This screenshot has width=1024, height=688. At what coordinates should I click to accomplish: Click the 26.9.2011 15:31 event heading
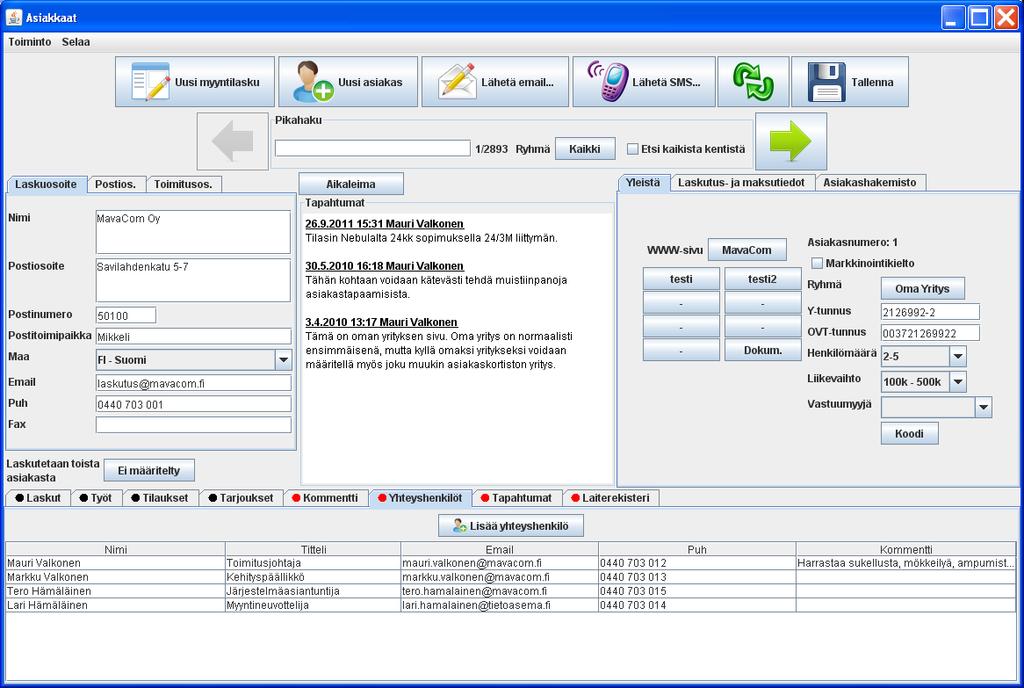coord(384,224)
